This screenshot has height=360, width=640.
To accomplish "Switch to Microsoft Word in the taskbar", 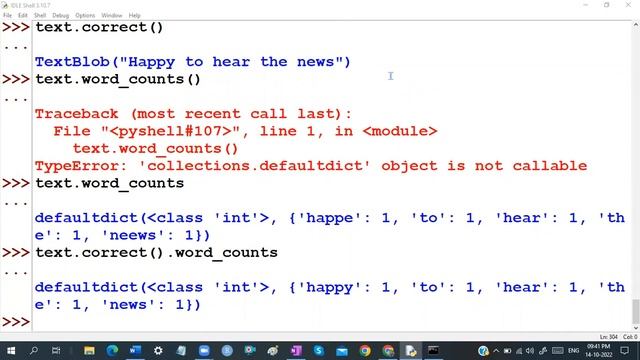I will point(135,351).
